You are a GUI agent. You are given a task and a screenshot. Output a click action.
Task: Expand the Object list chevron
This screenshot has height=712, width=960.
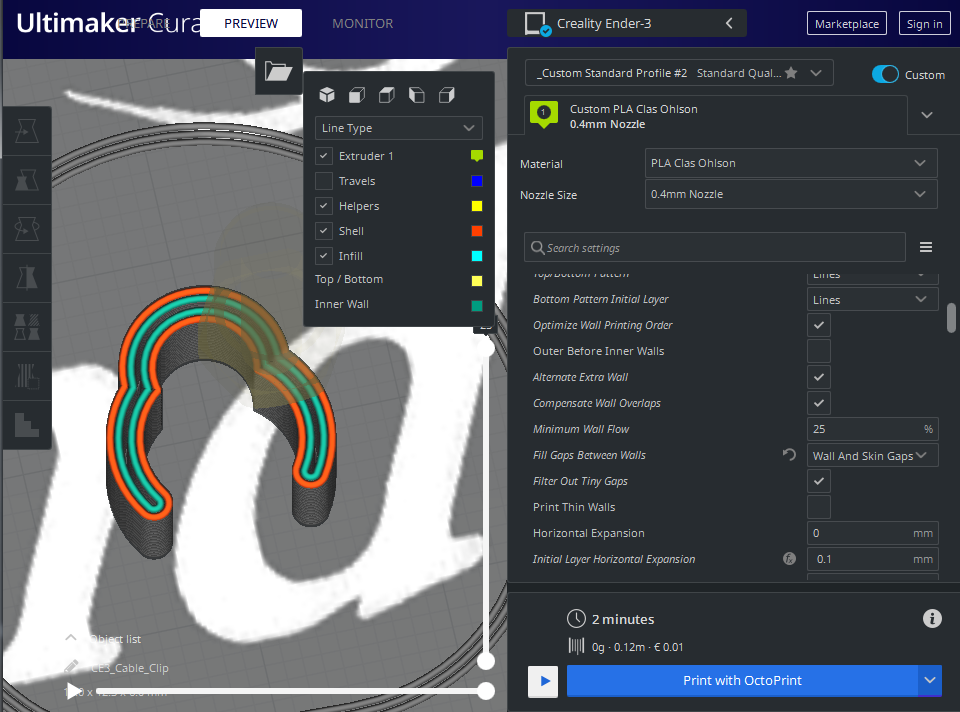click(x=71, y=638)
